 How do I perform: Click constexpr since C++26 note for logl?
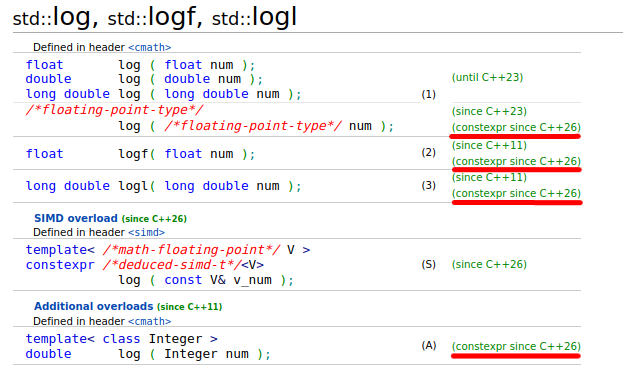point(516,194)
